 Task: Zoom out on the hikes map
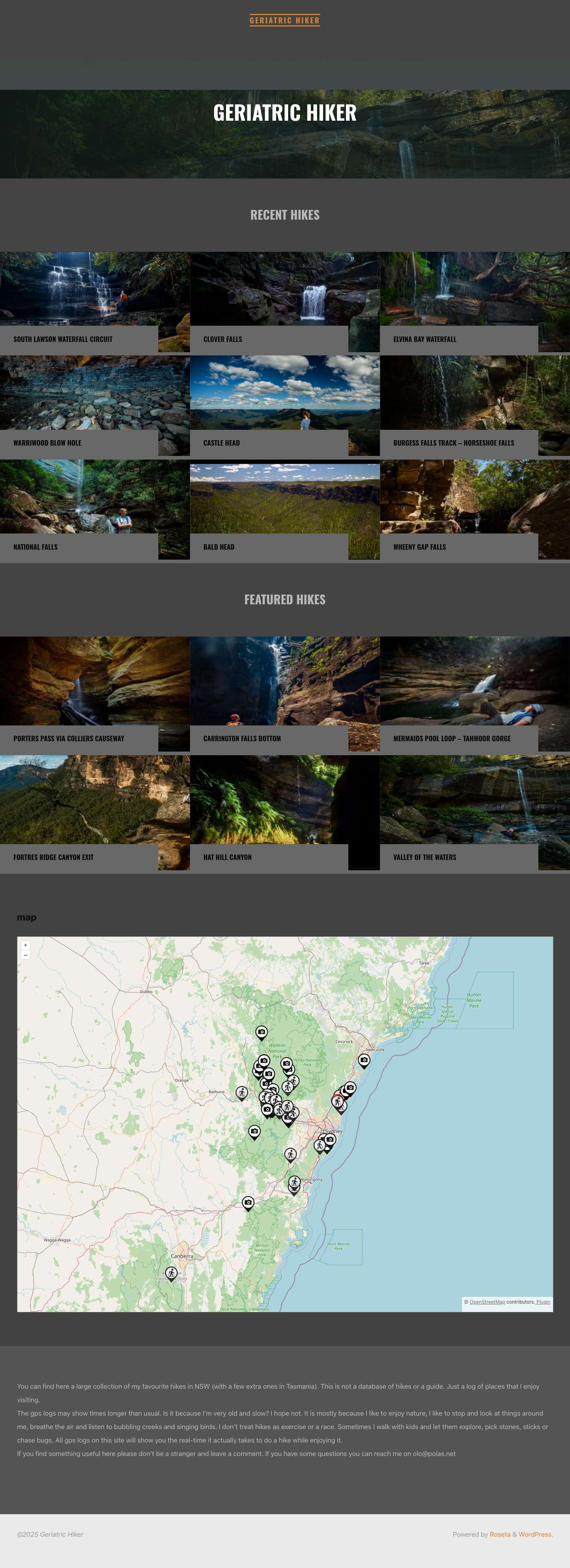pos(25,955)
